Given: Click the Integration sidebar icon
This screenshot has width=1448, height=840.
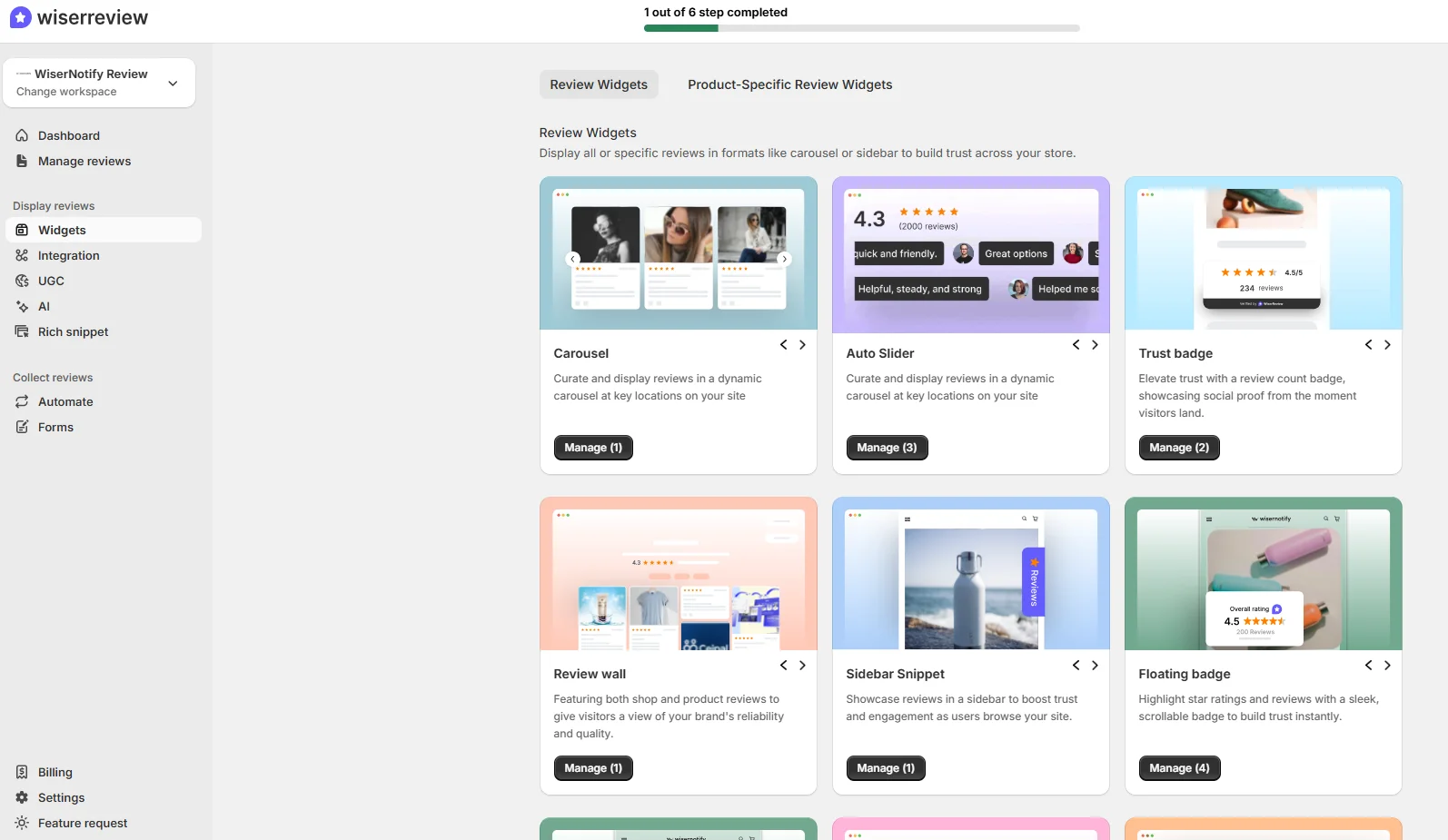Looking at the screenshot, I should coord(22,255).
